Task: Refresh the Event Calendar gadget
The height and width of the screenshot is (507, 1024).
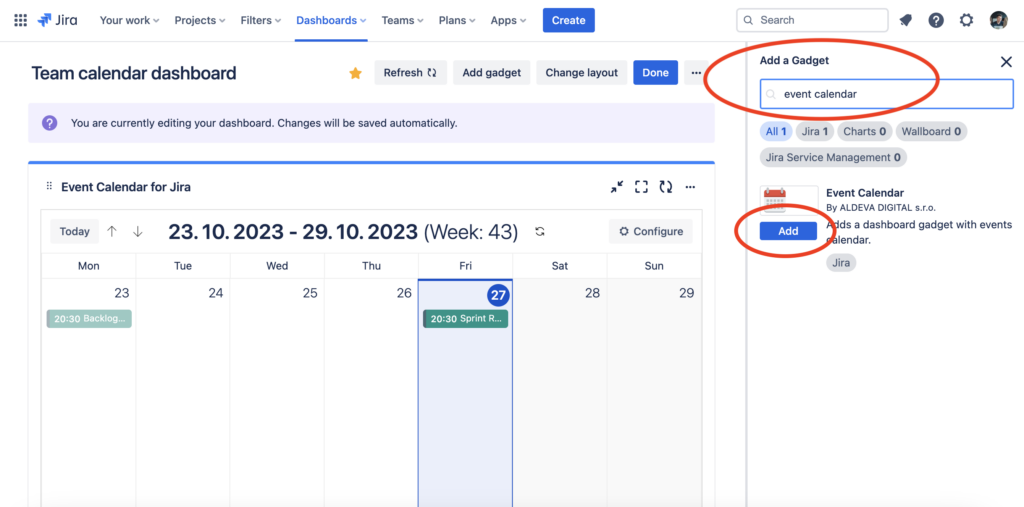Action: (x=665, y=187)
